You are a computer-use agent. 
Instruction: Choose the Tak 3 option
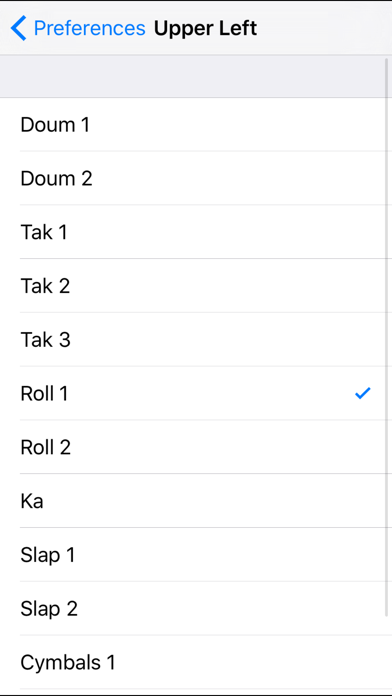point(196,340)
